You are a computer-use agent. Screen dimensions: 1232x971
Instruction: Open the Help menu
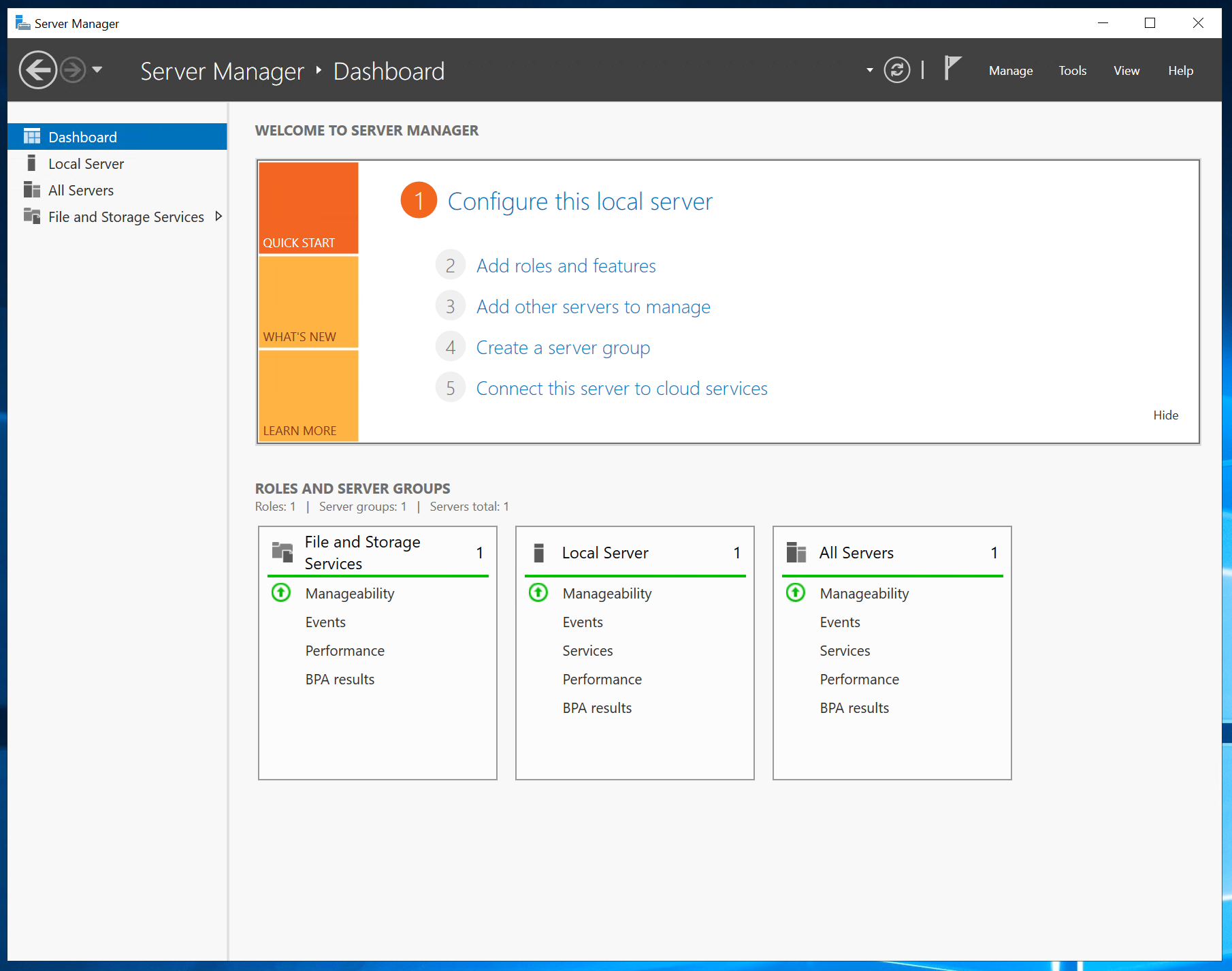coord(1180,71)
